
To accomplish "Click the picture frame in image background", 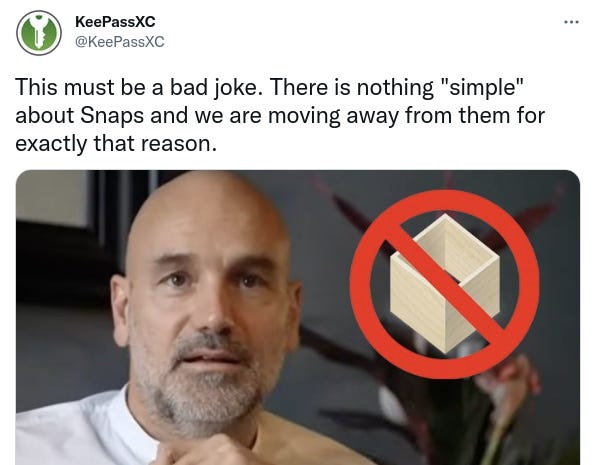I will (x=52, y=199).
